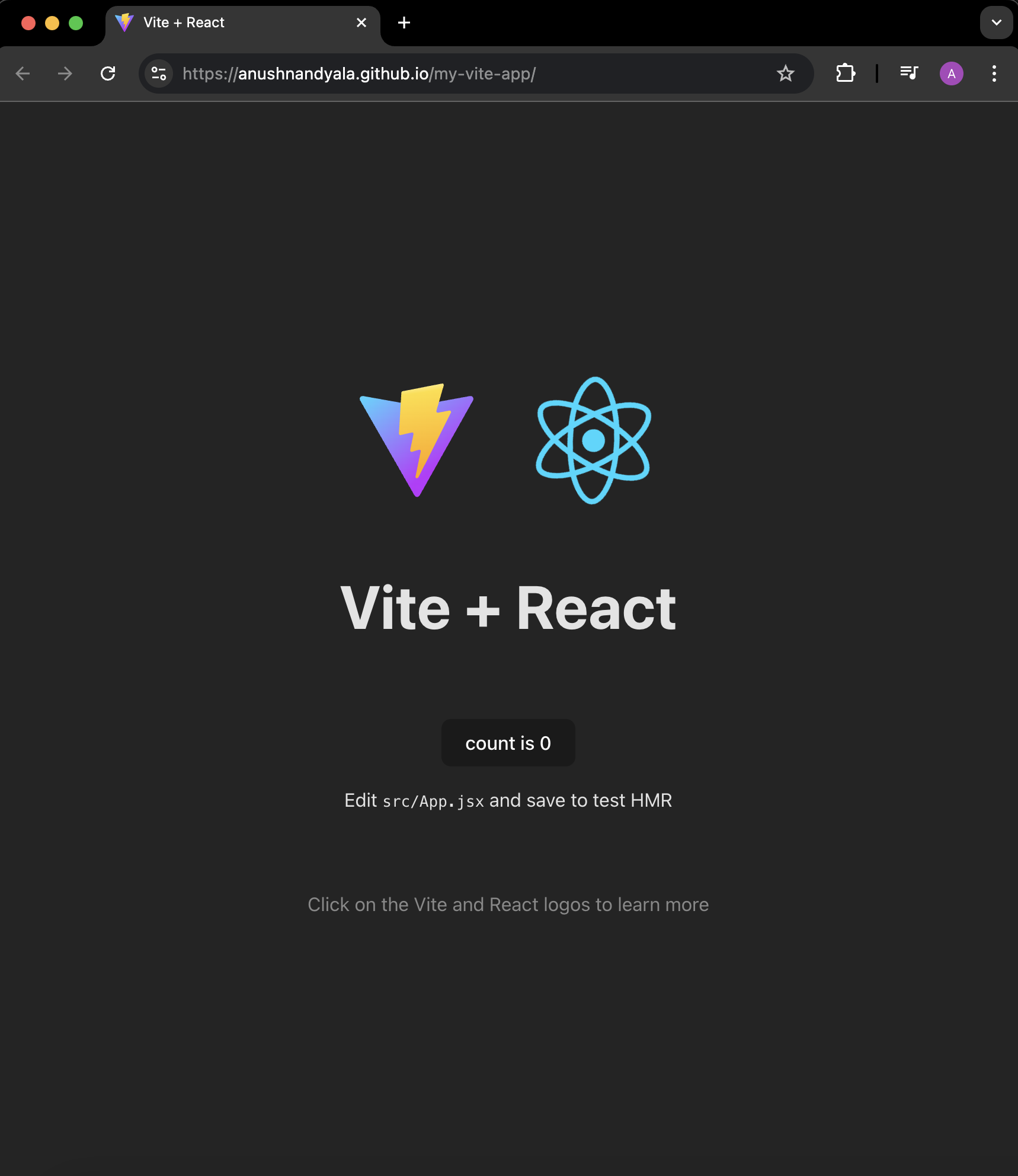
Task: Increment the 'count is 0' button
Action: [508, 743]
